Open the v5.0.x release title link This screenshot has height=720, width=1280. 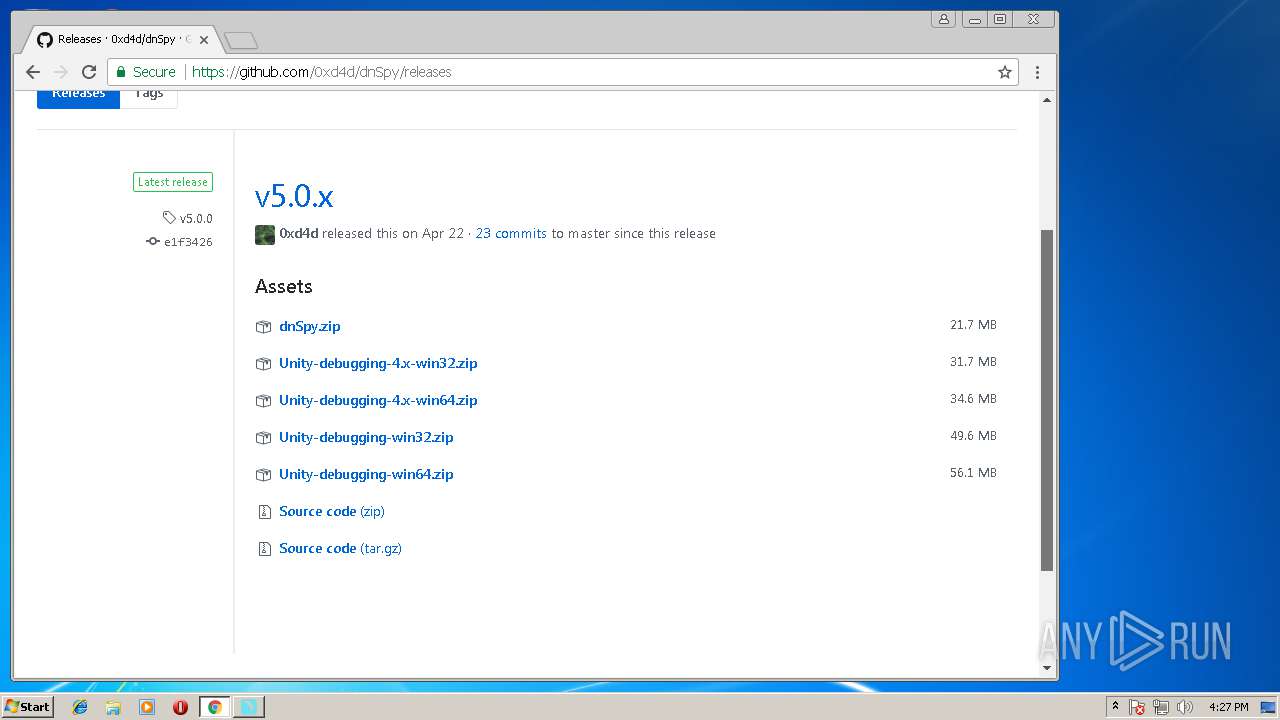coord(294,196)
